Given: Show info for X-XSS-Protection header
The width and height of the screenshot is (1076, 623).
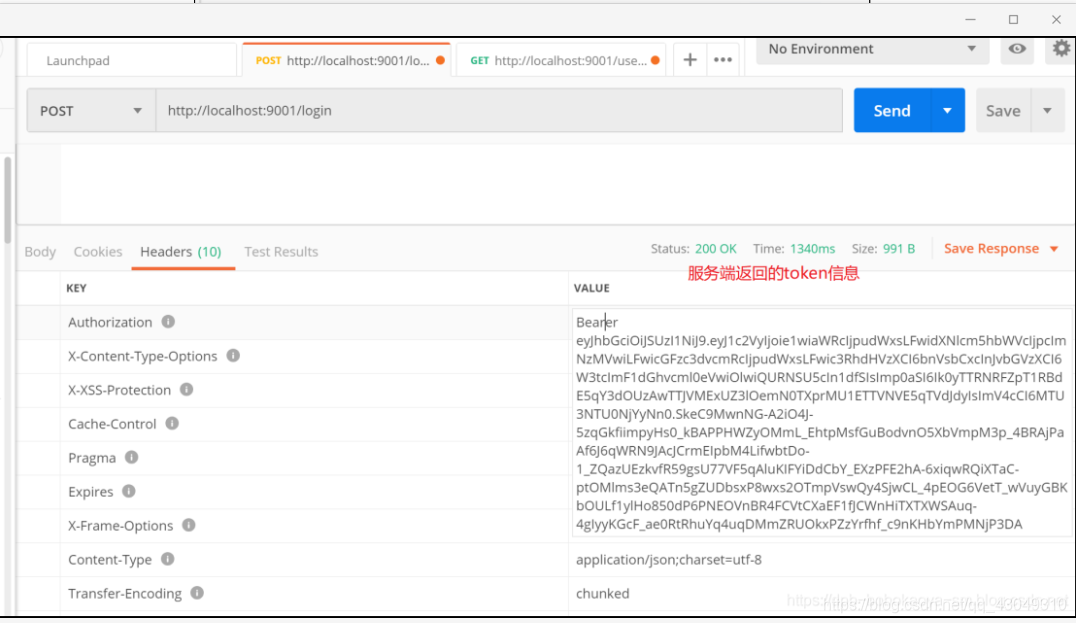Looking at the screenshot, I should coord(187,389).
